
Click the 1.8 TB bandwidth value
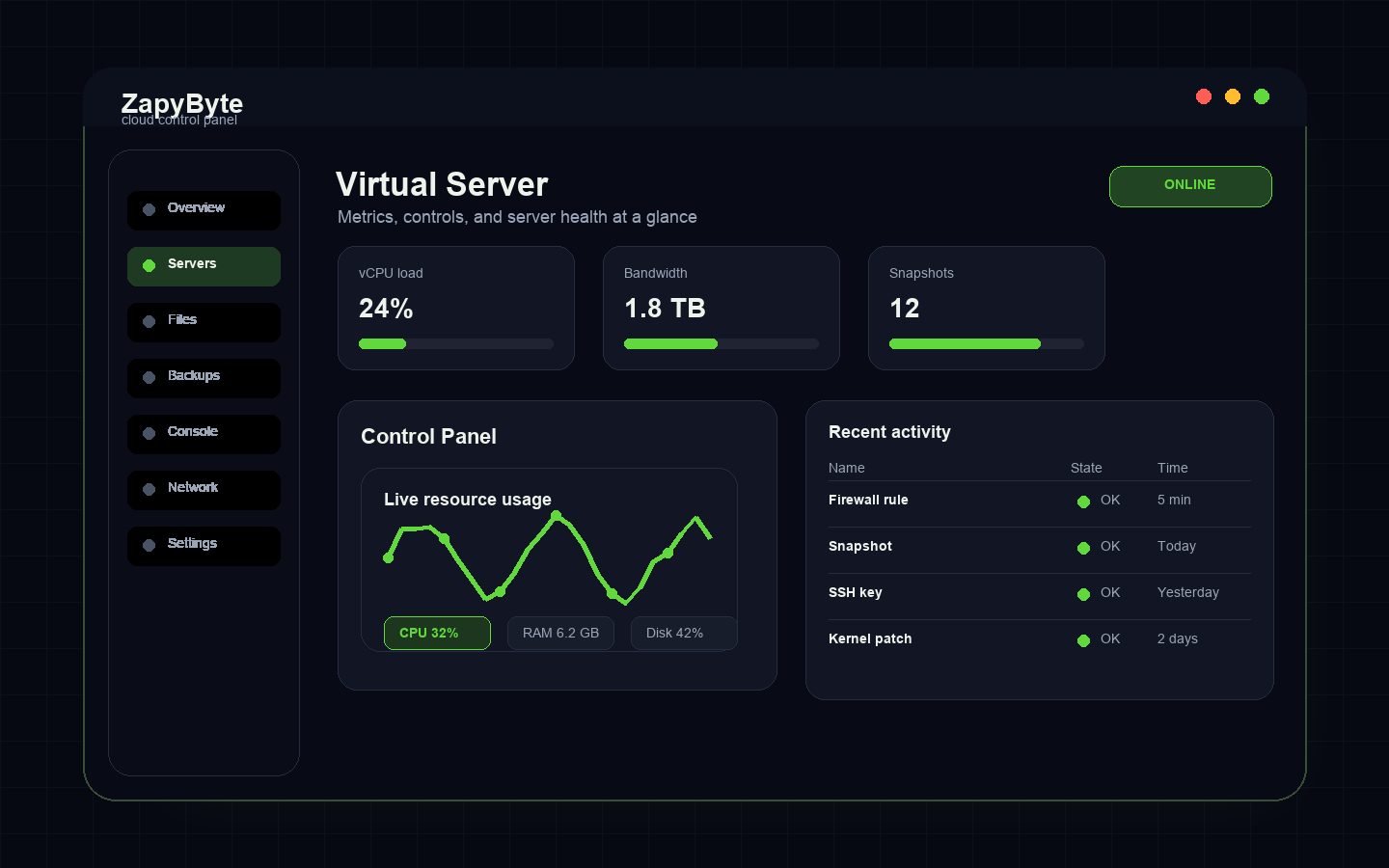665,309
